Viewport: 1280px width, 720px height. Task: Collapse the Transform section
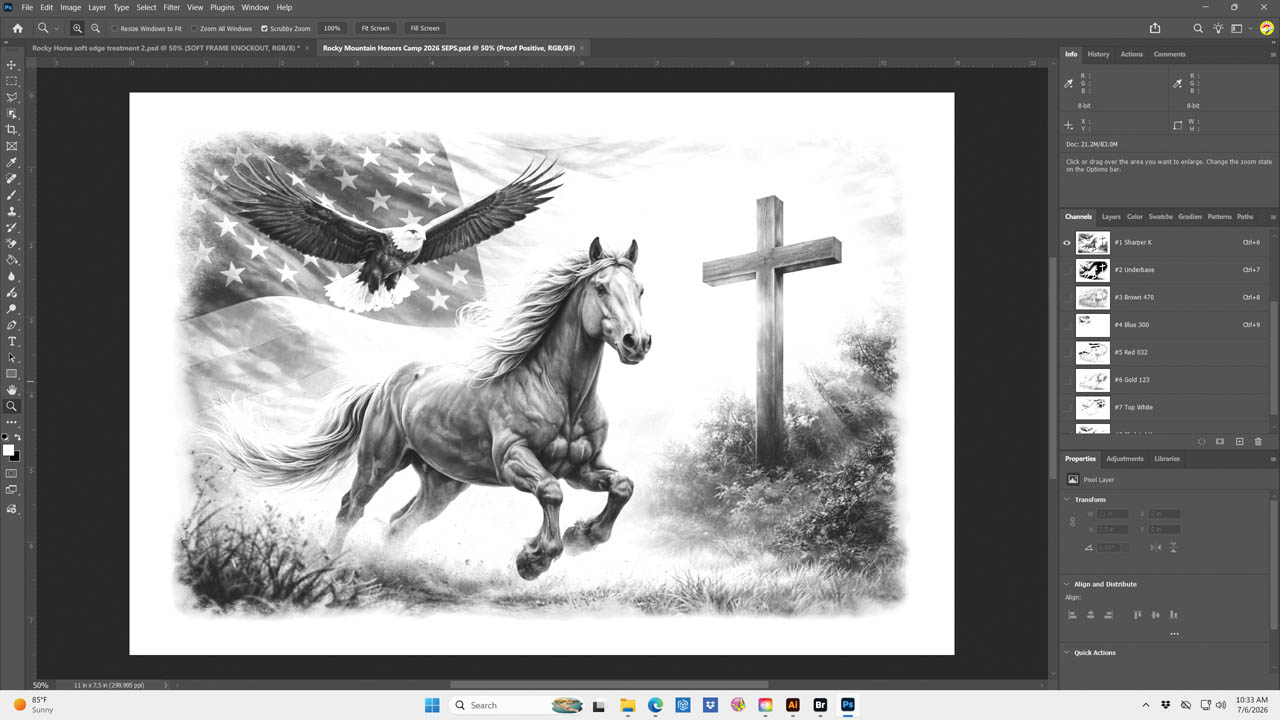(x=1067, y=499)
